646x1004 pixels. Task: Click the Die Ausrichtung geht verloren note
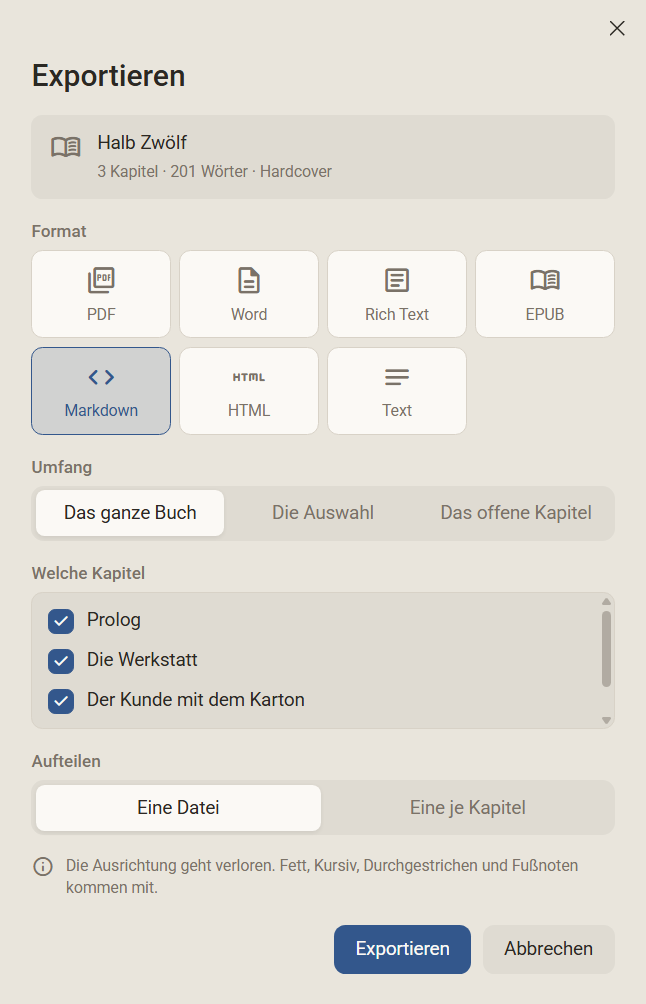[322, 877]
